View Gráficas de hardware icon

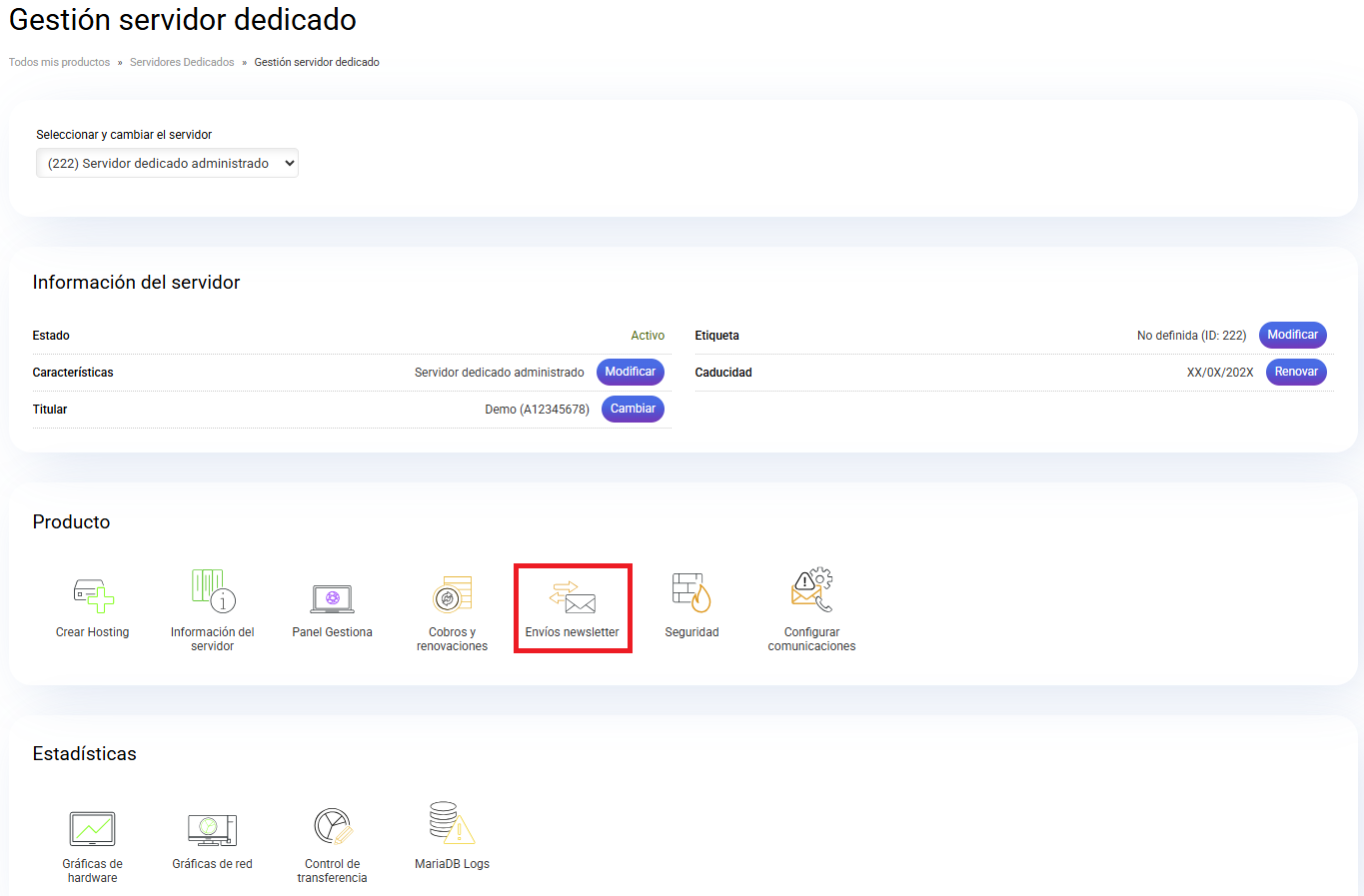point(93,828)
